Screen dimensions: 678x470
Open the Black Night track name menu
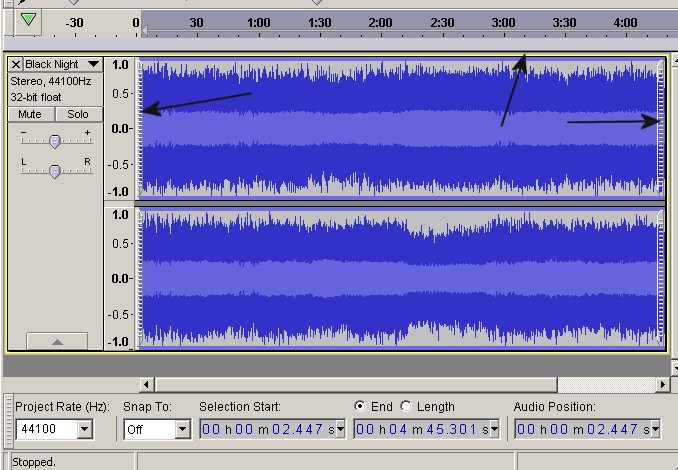point(93,64)
